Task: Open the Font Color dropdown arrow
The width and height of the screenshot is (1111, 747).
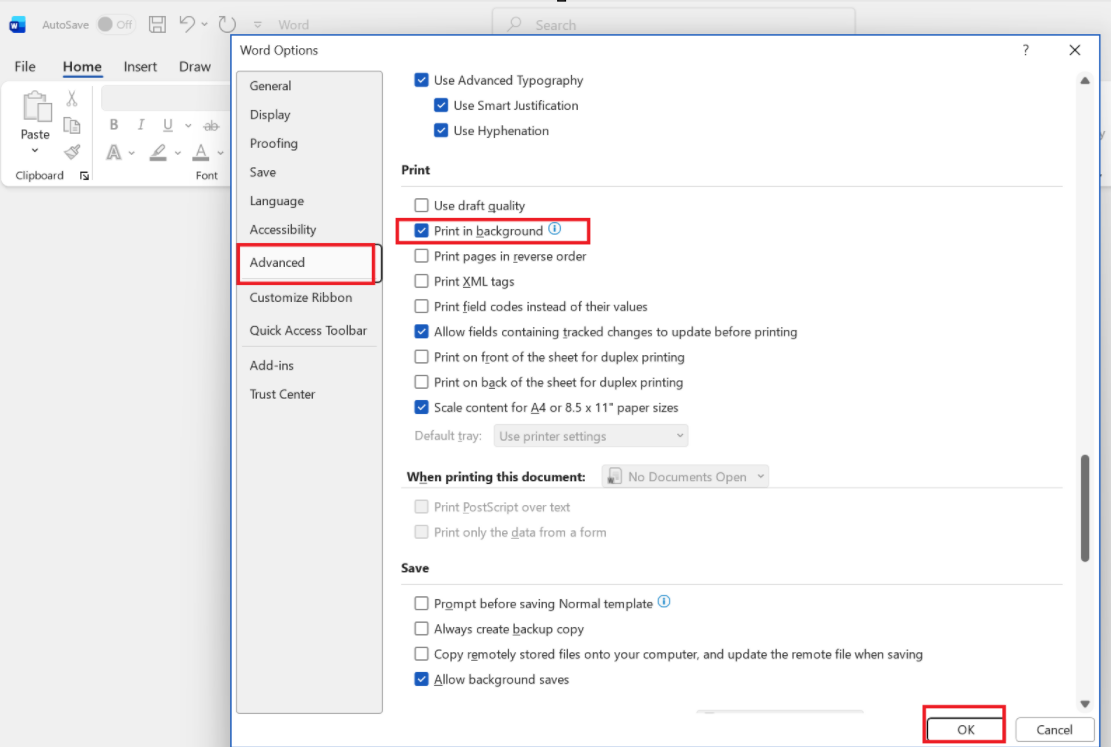Action: point(220,153)
